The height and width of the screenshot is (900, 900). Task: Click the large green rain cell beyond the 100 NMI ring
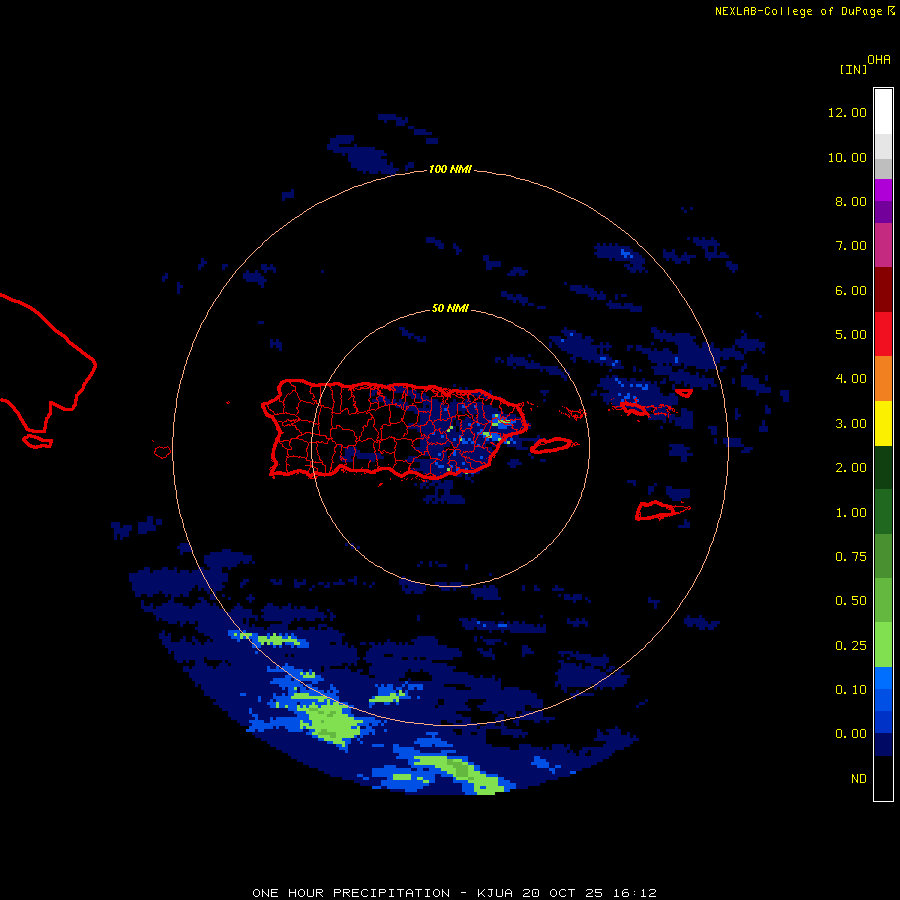click(328, 722)
